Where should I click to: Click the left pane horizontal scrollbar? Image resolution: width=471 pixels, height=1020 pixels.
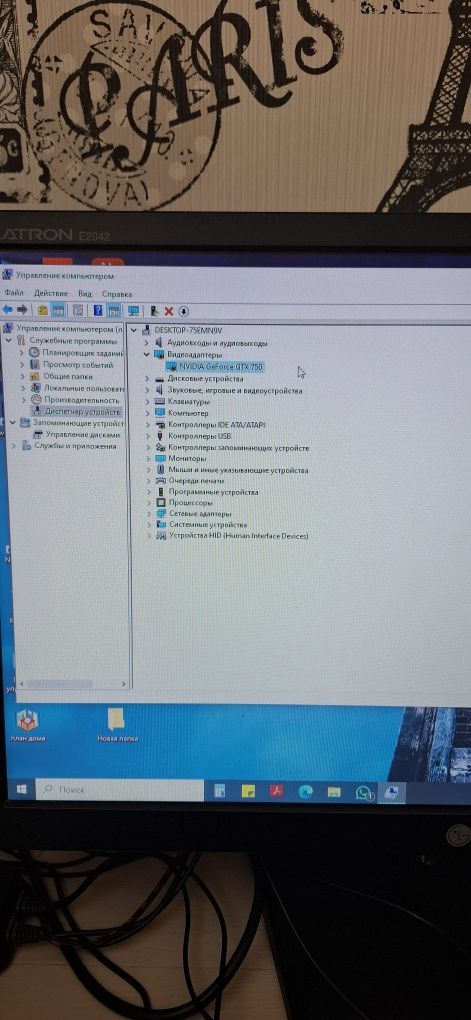click(x=72, y=684)
